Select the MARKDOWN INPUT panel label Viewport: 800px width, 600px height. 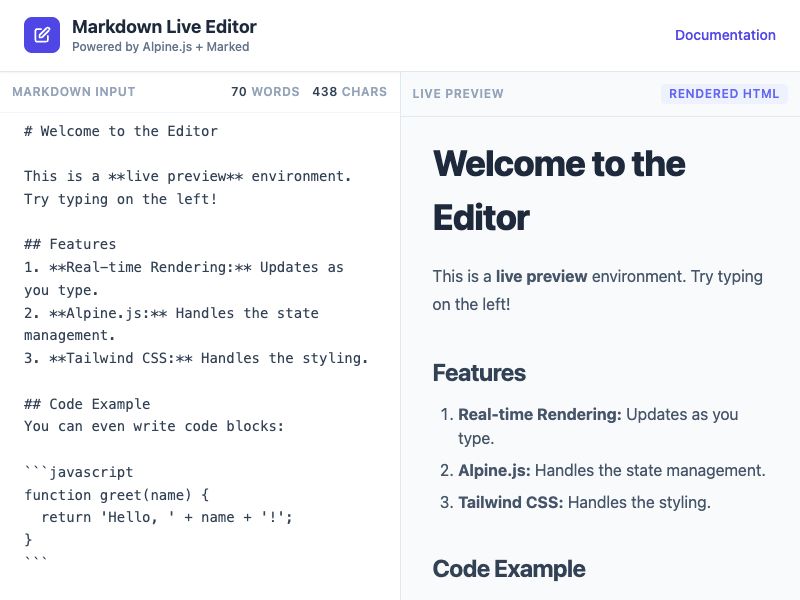(74, 91)
